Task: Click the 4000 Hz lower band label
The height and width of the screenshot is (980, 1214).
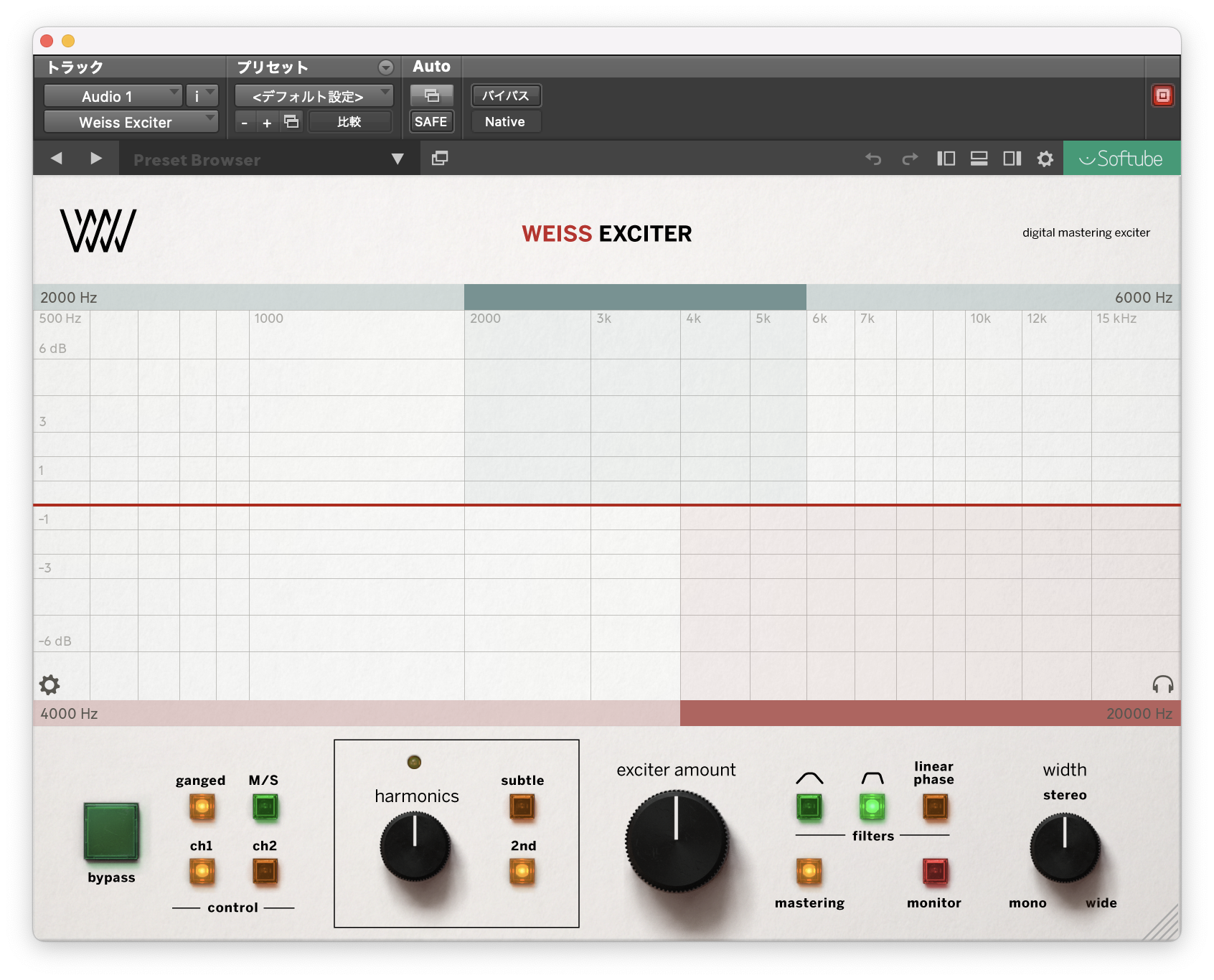Action: [x=69, y=714]
